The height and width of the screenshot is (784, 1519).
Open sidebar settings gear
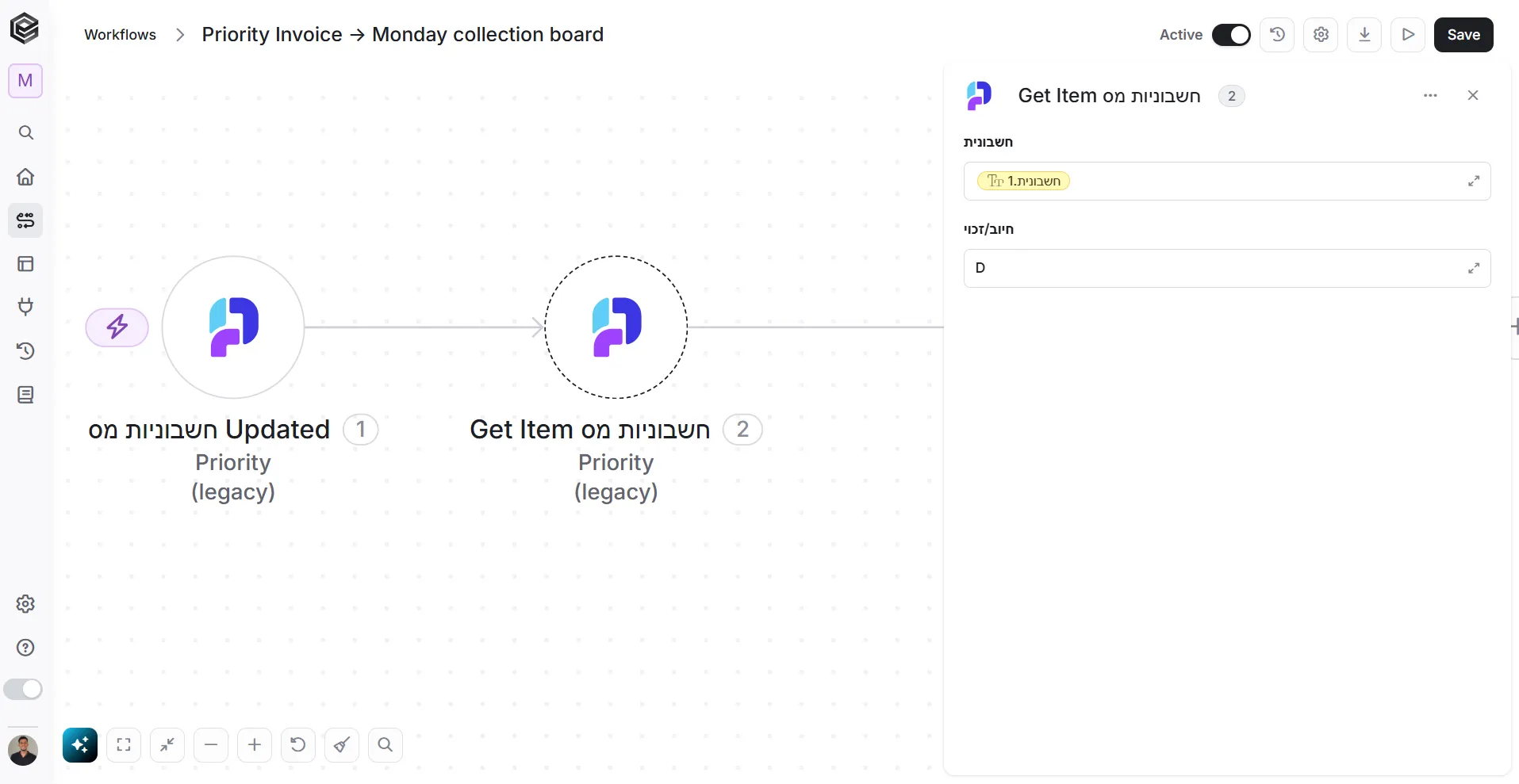point(25,604)
